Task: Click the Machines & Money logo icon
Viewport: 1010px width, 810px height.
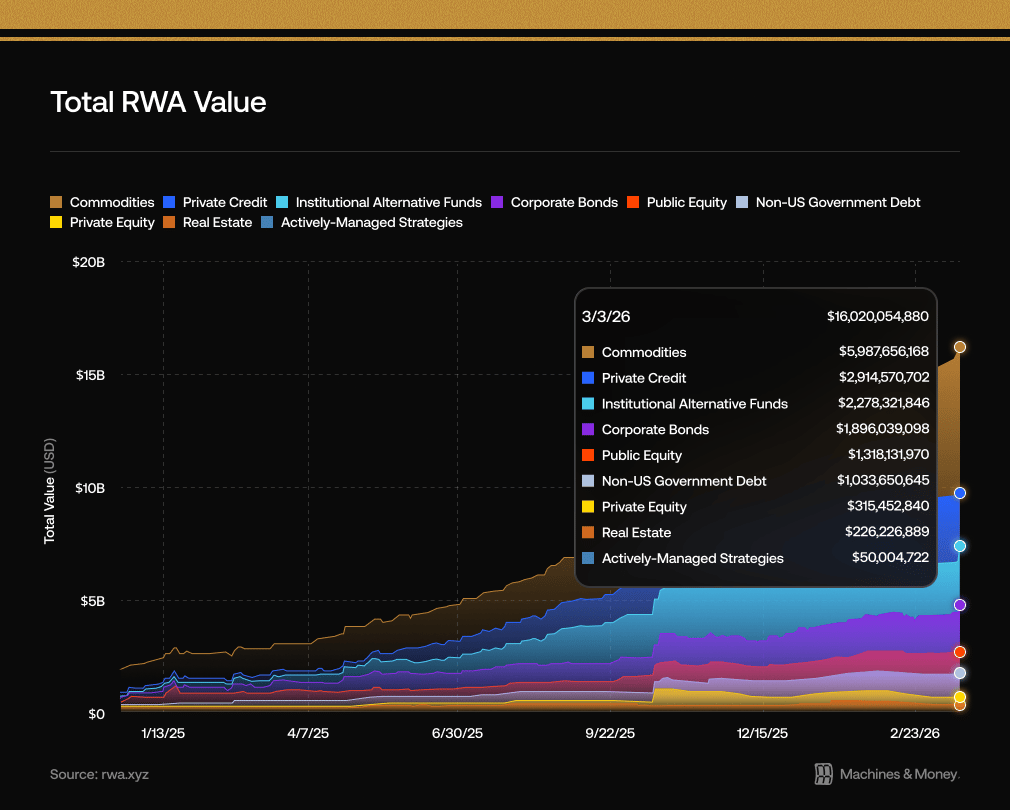Action: (x=823, y=774)
